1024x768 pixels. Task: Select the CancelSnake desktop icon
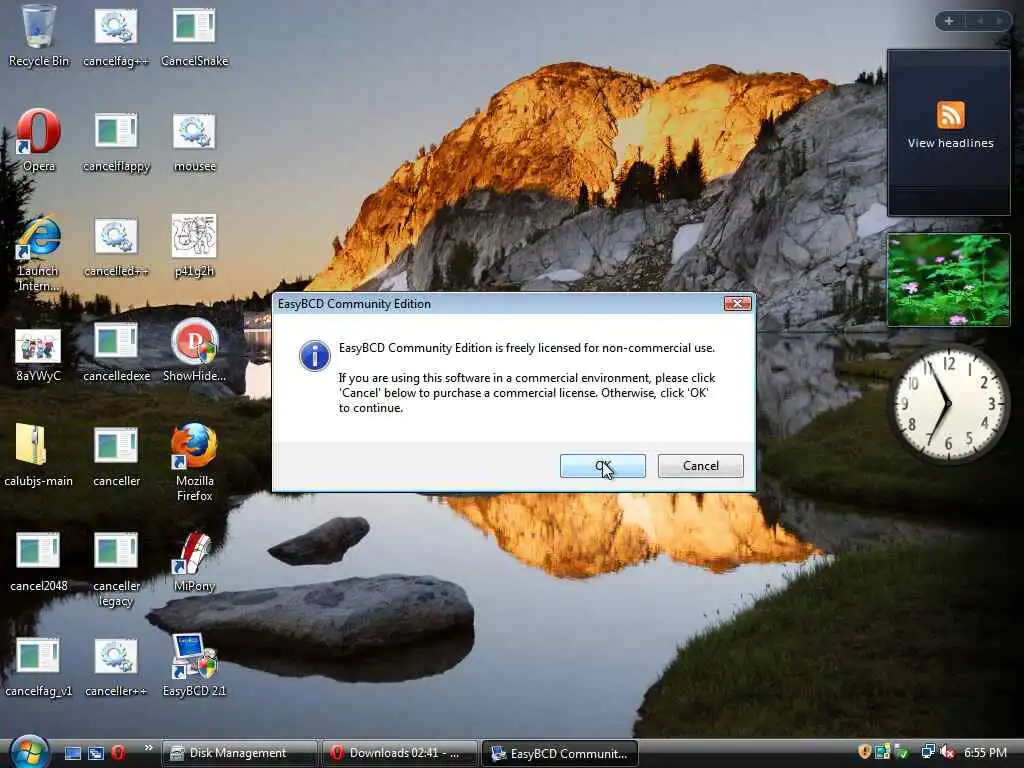pos(195,36)
